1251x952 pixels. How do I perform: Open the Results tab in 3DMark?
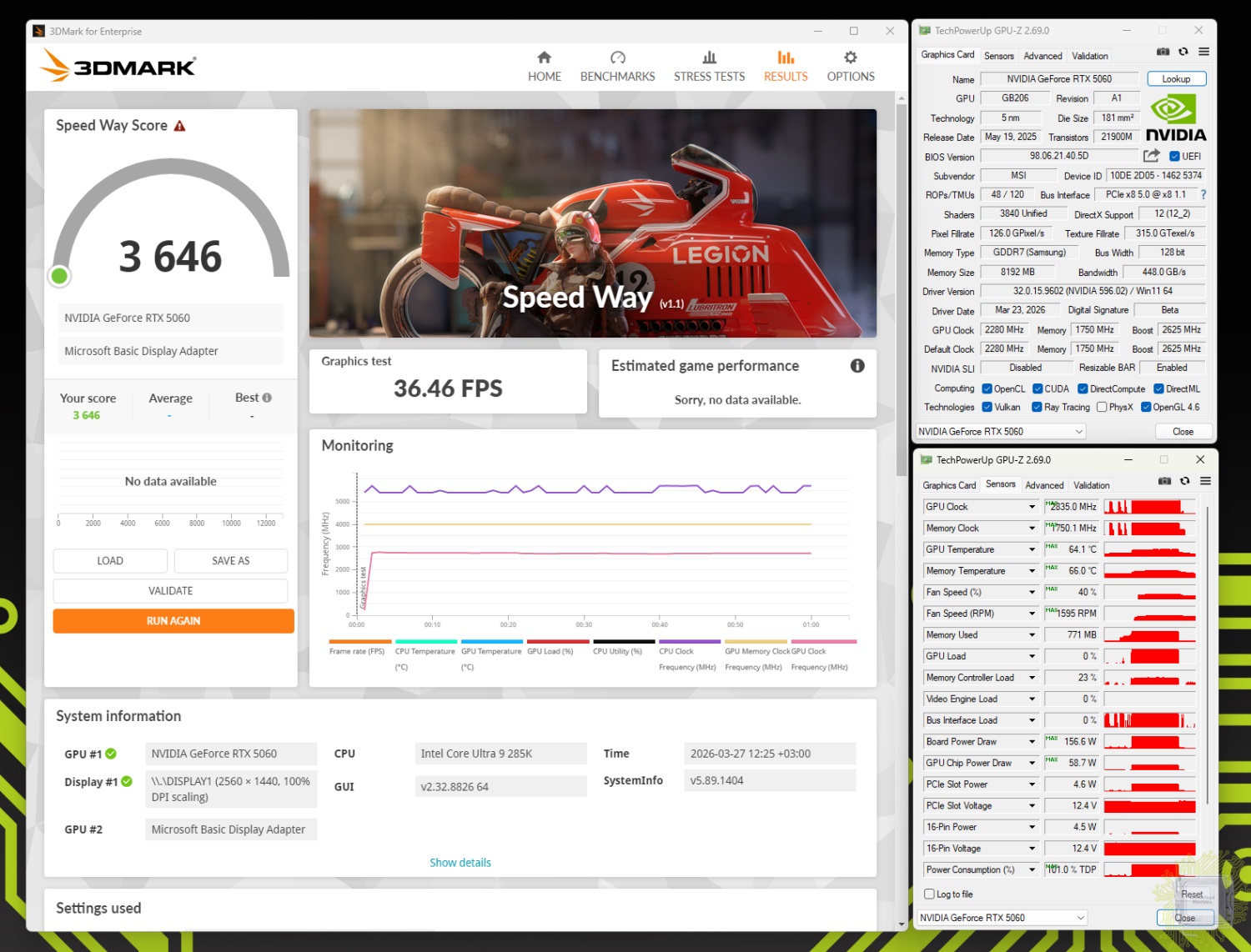click(786, 67)
